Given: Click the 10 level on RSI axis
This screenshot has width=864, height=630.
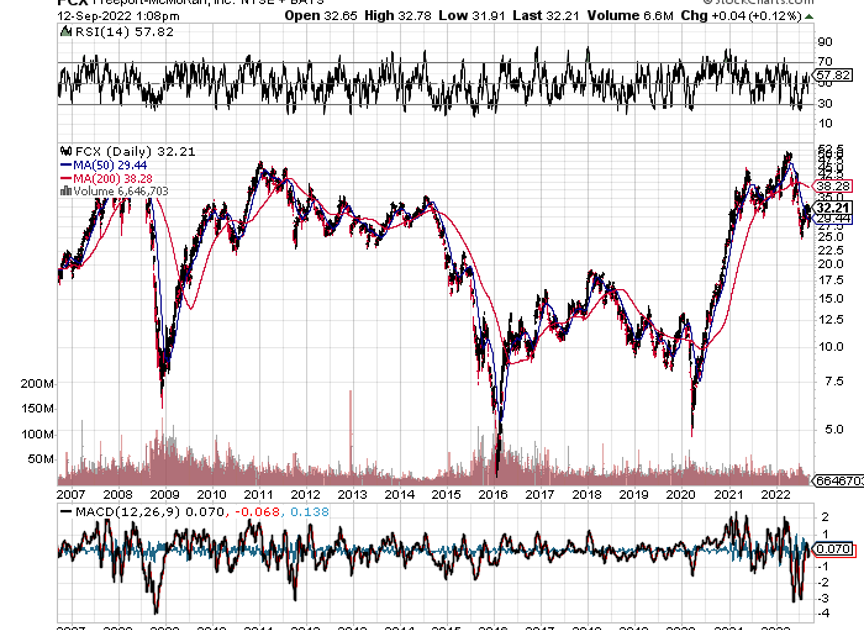Looking at the screenshot, I should coord(825,123).
